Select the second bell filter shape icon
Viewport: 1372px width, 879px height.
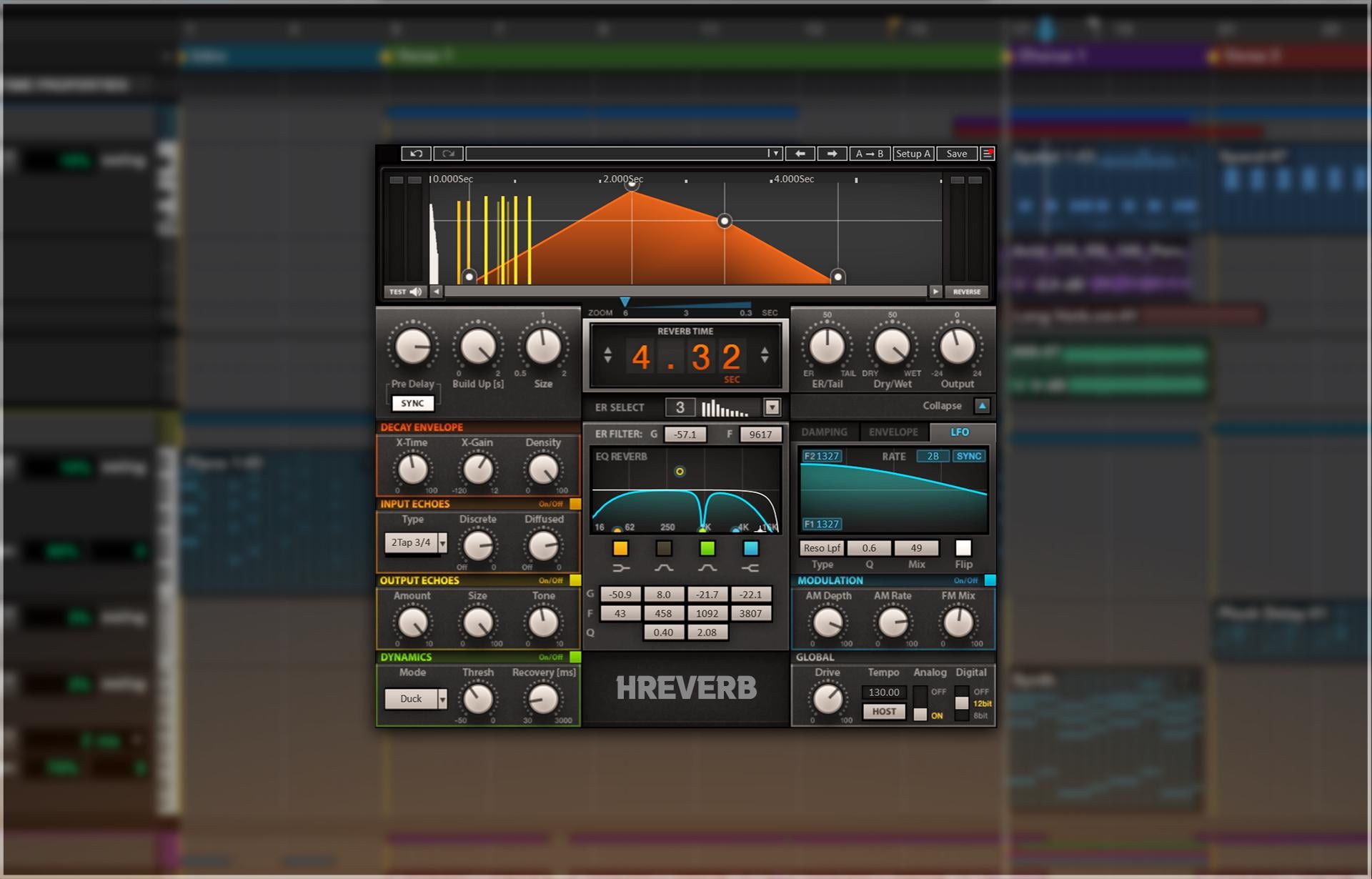[x=707, y=568]
